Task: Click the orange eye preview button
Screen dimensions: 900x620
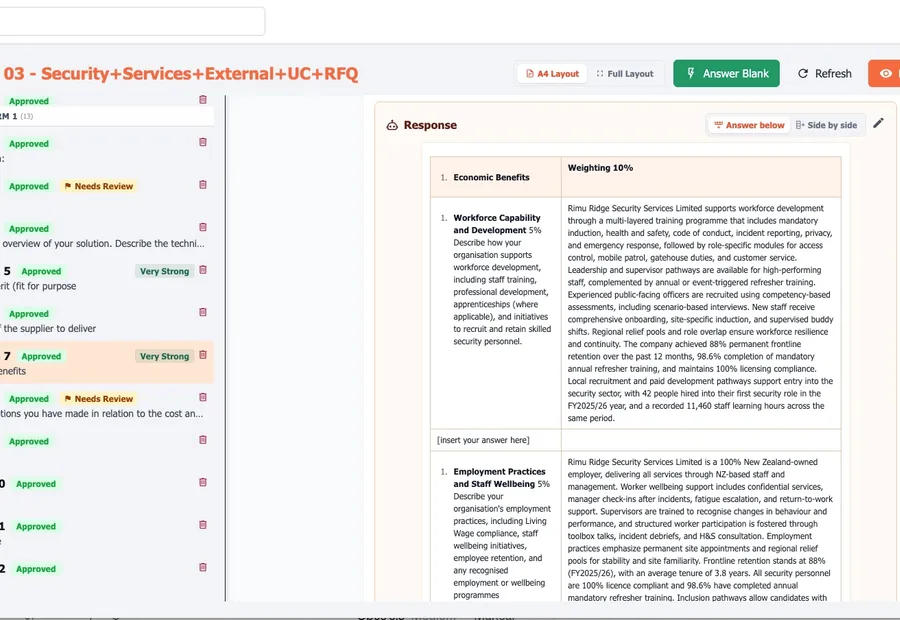Action: (x=885, y=73)
